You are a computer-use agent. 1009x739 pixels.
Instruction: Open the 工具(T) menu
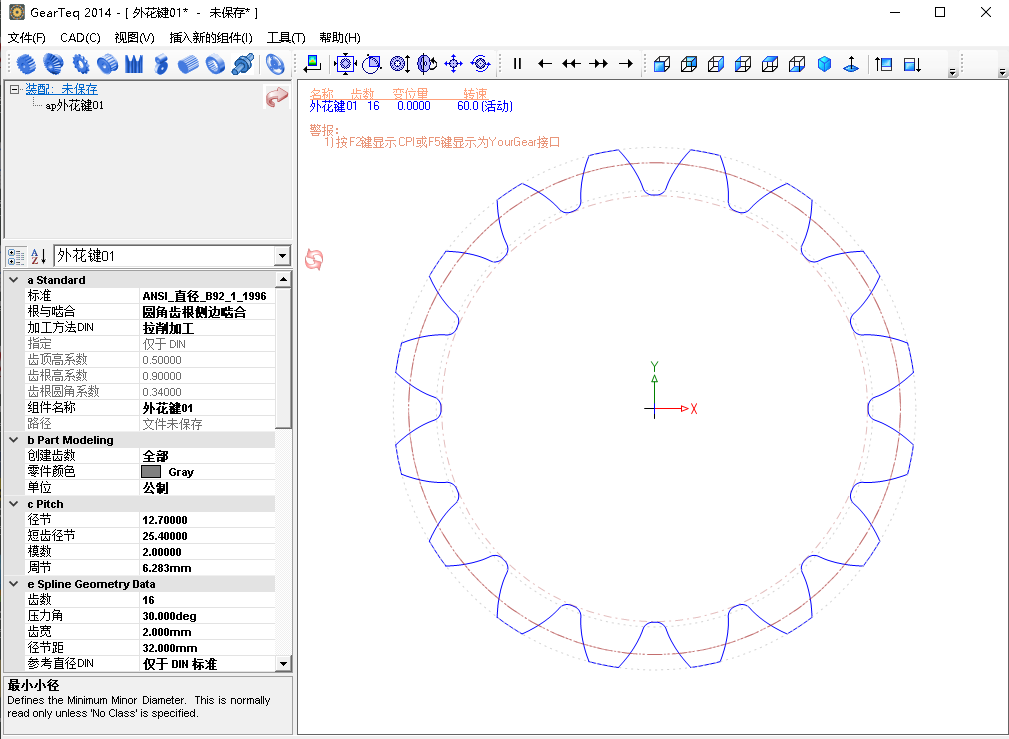[x=286, y=38]
